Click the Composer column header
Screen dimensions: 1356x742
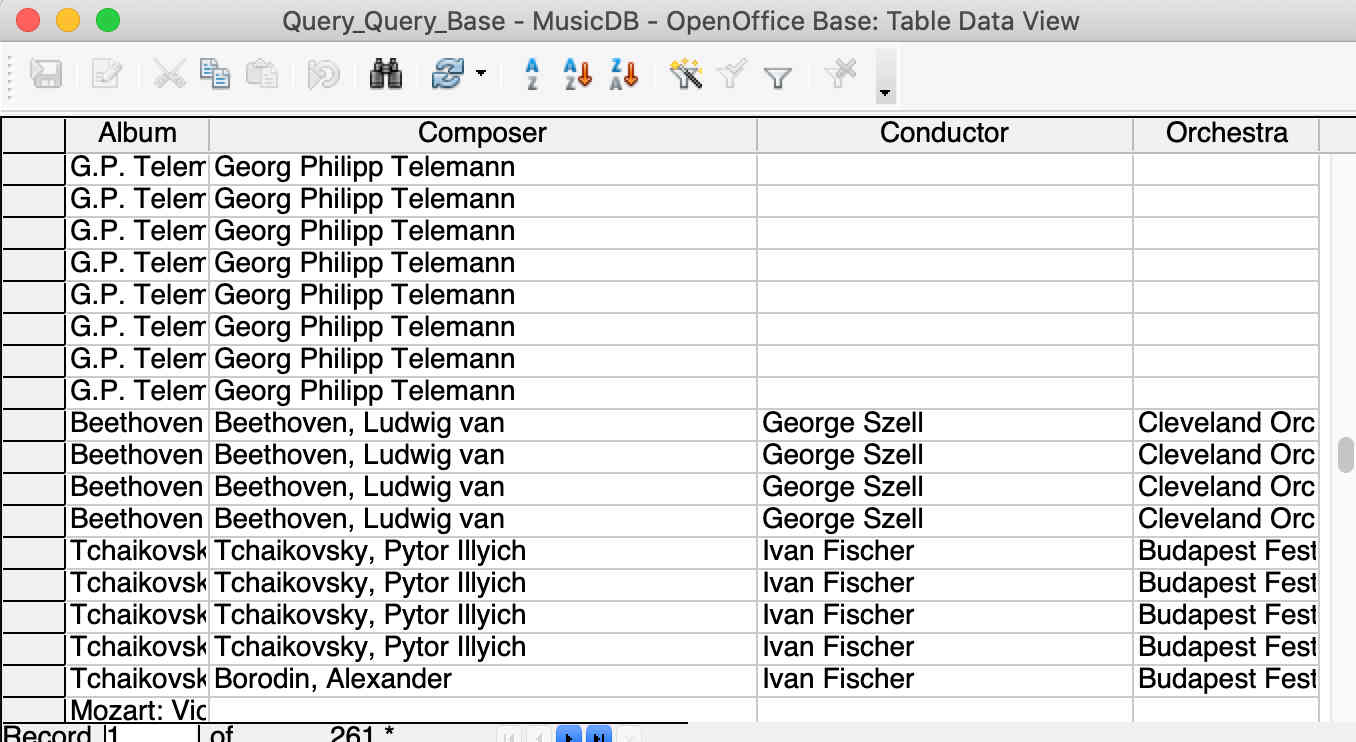point(482,133)
